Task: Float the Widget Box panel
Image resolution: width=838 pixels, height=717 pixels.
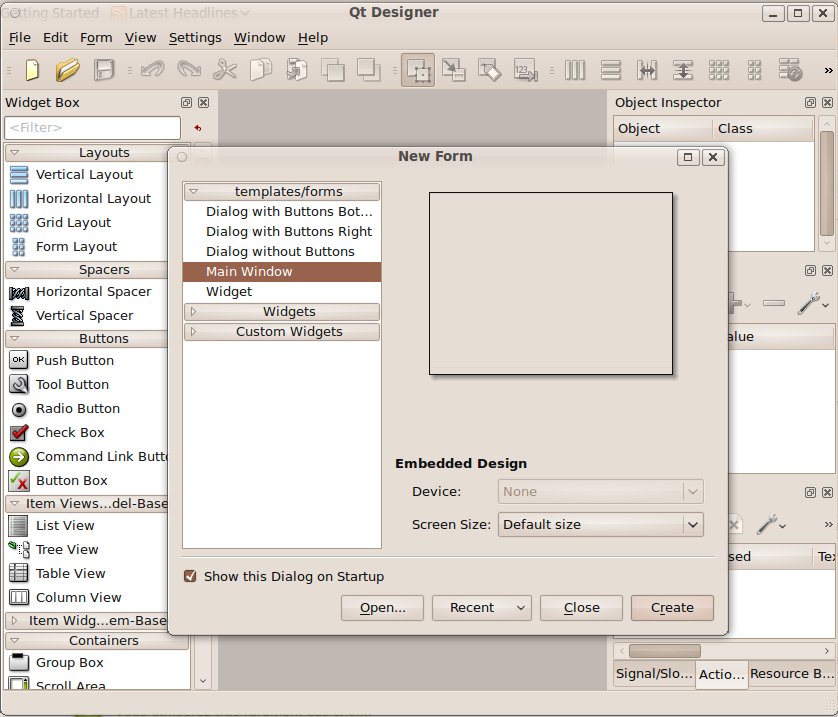Action: [186, 103]
